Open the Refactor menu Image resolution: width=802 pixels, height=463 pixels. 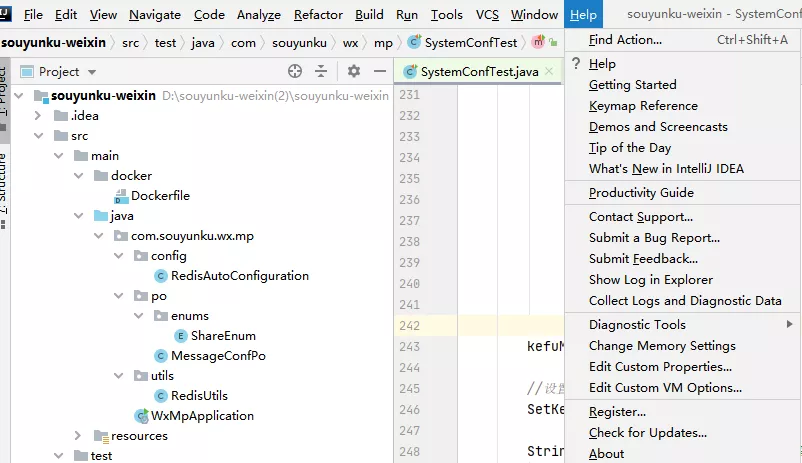click(318, 15)
